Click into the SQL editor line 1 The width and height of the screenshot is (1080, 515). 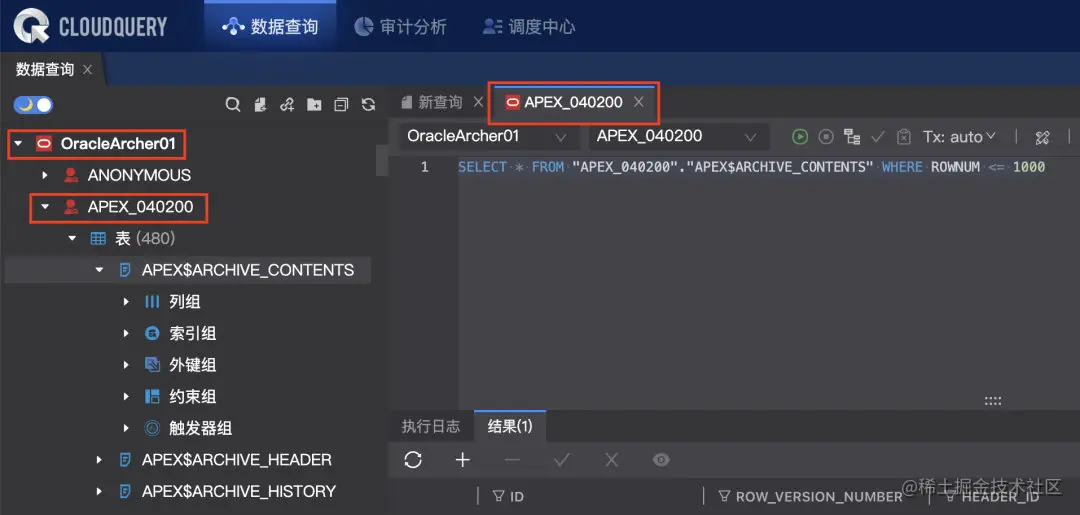(x=751, y=167)
